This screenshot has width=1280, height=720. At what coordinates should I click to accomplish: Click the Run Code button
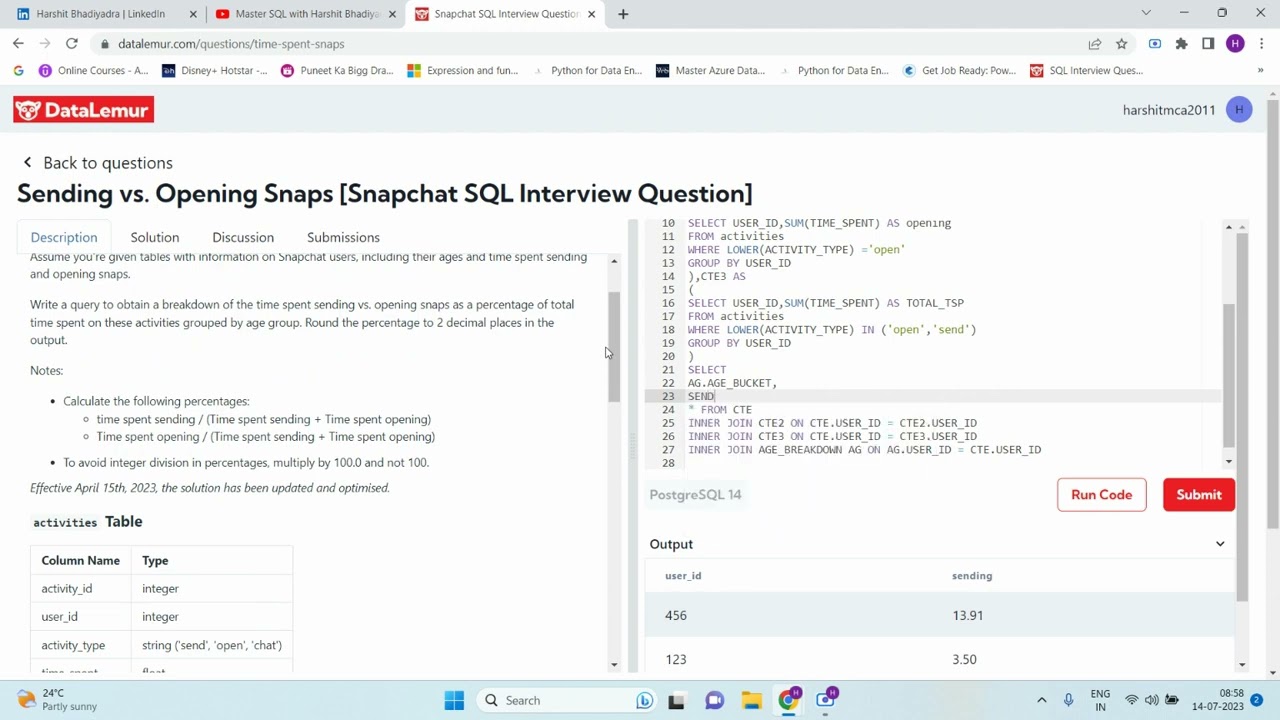coord(1101,495)
